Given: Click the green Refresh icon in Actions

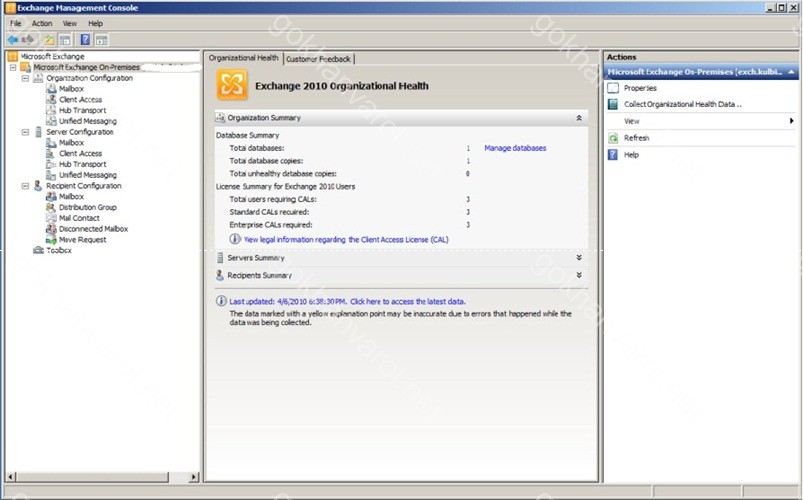Looking at the screenshot, I should coord(613,138).
